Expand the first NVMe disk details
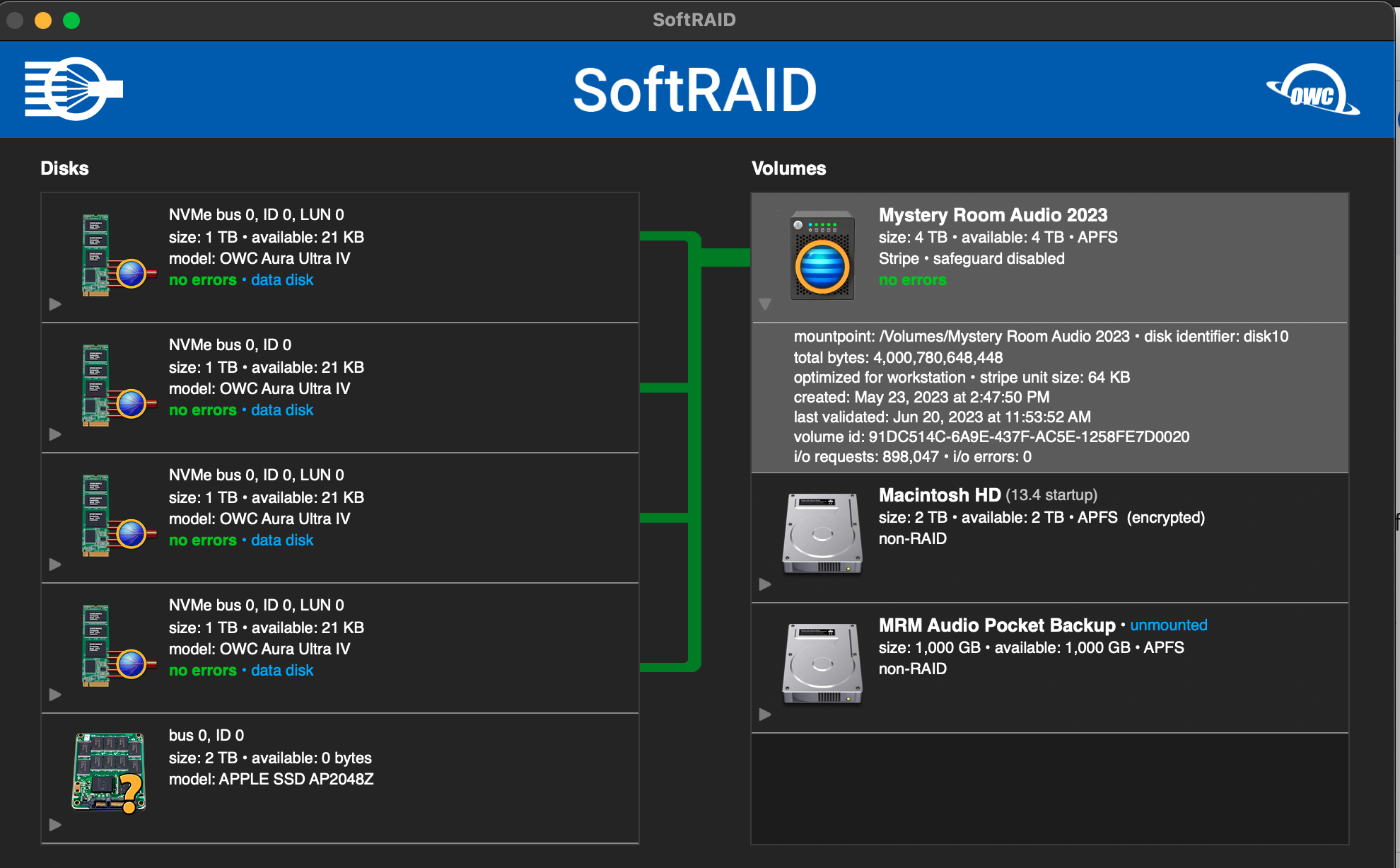Image resolution: width=1400 pixels, height=868 pixels. (55, 304)
